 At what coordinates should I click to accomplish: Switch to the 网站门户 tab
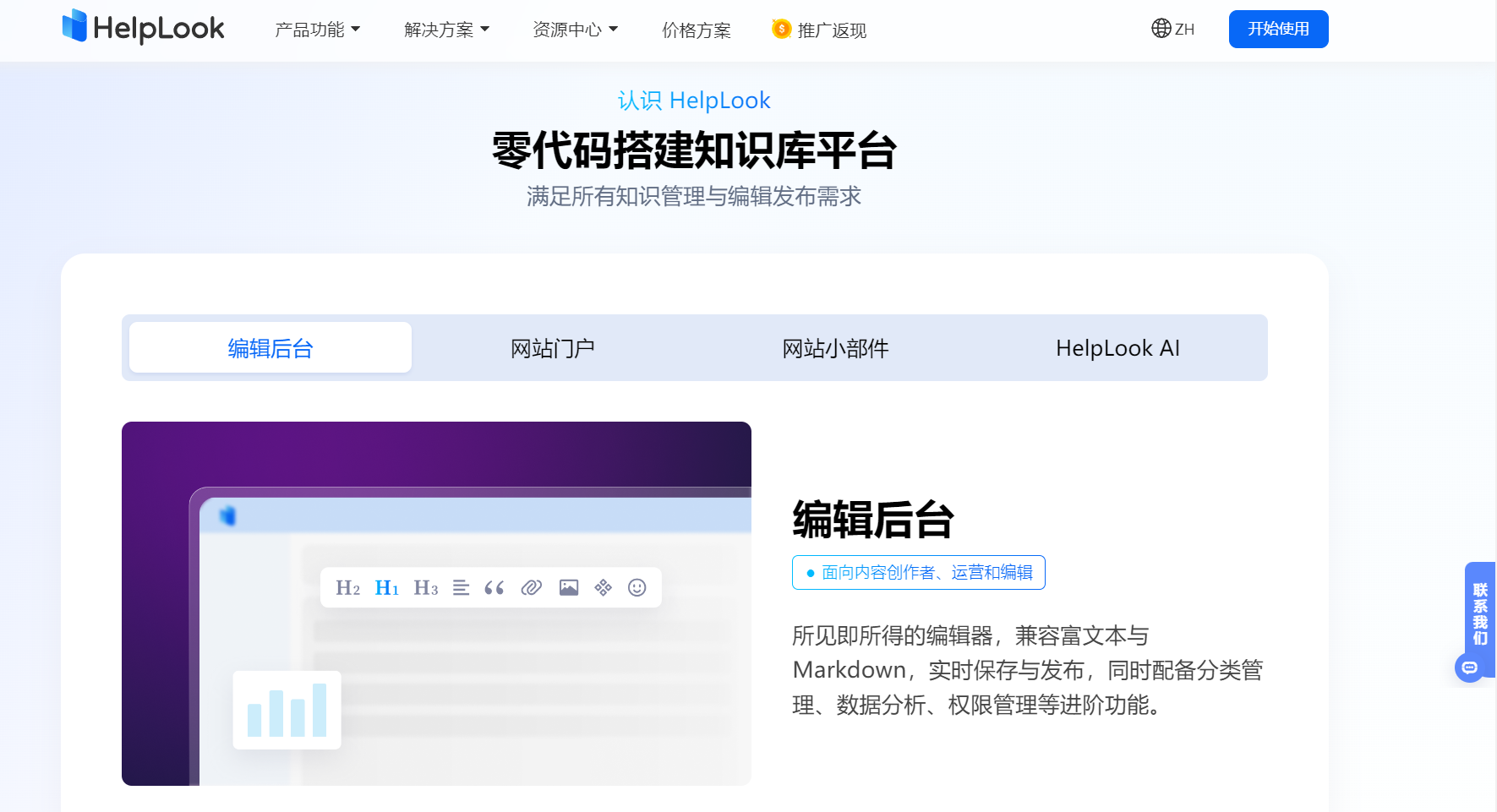553,347
